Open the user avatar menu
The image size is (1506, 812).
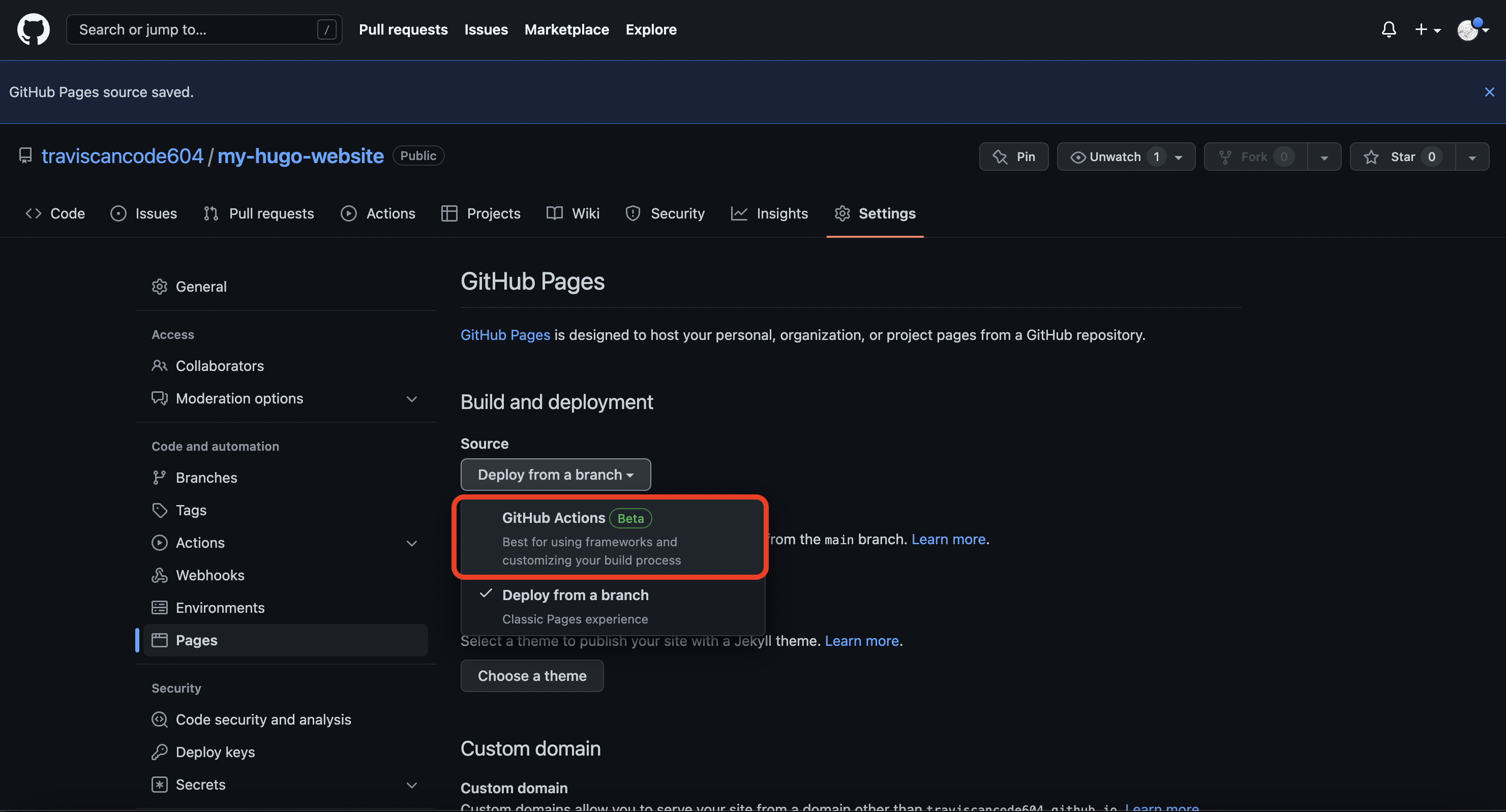click(x=1472, y=29)
